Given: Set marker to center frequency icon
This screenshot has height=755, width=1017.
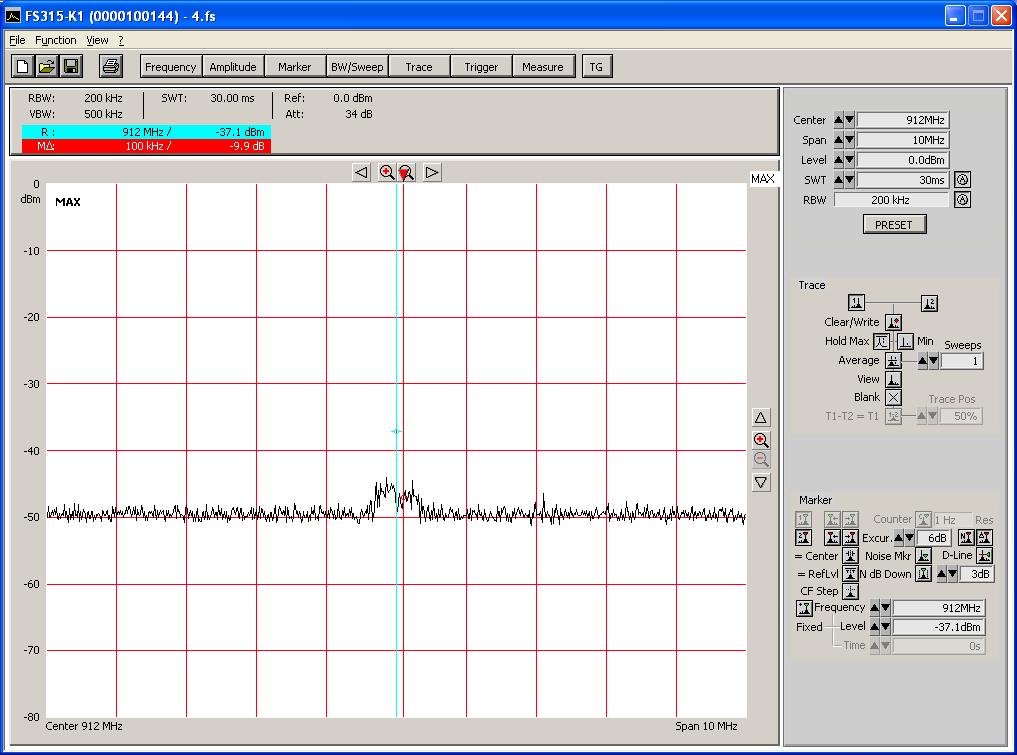Looking at the screenshot, I should point(850,556).
